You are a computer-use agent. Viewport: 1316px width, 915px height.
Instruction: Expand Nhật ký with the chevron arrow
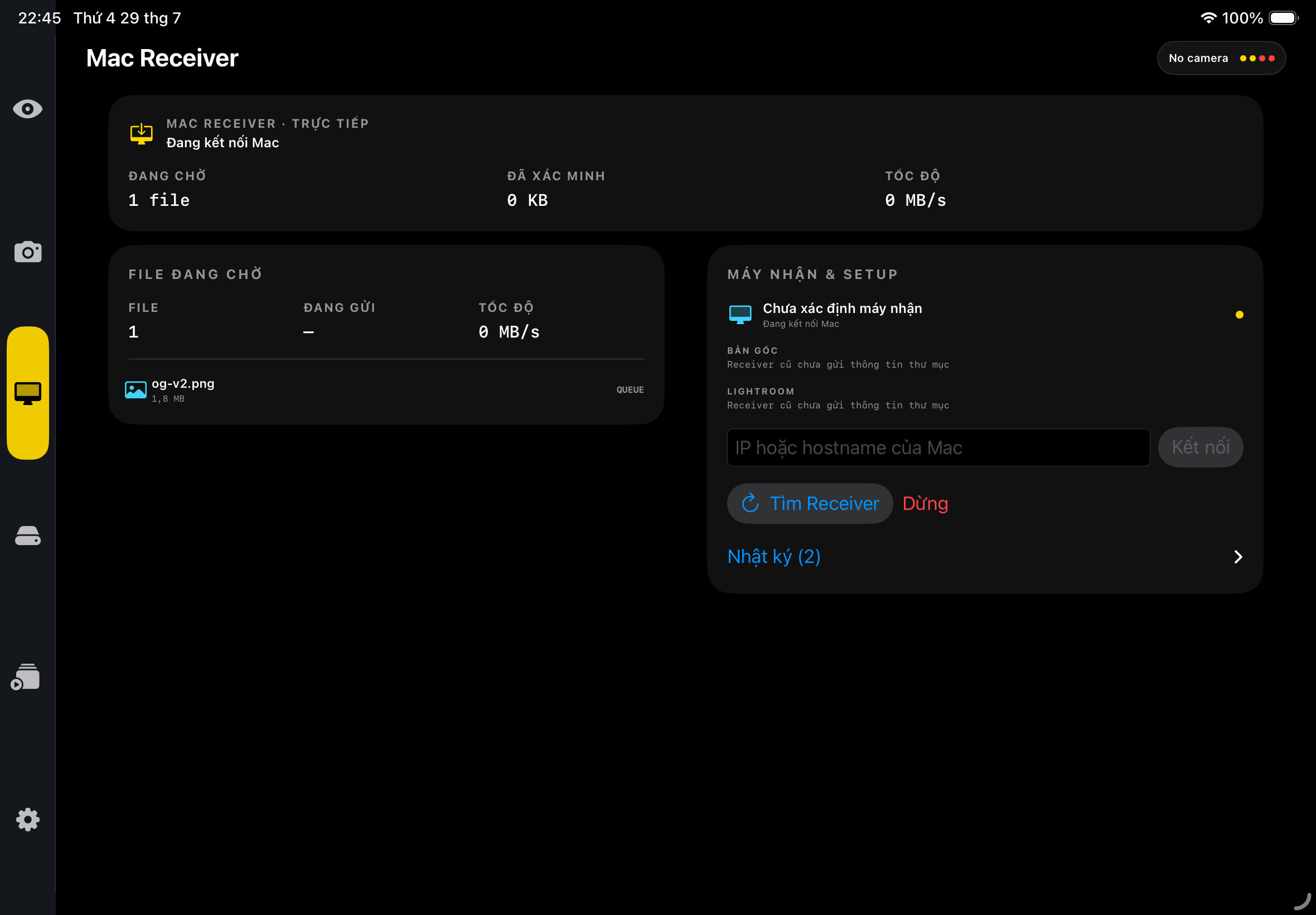(x=1238, y=557)
